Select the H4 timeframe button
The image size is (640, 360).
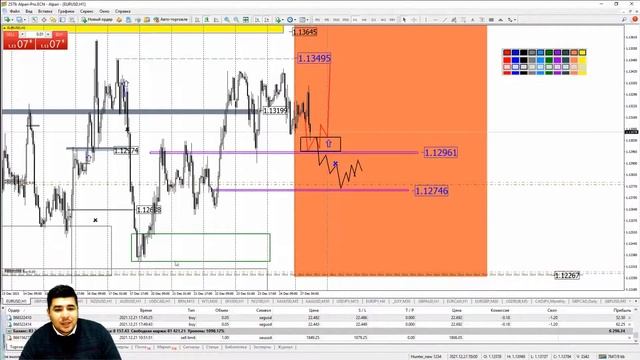(364, 20)
